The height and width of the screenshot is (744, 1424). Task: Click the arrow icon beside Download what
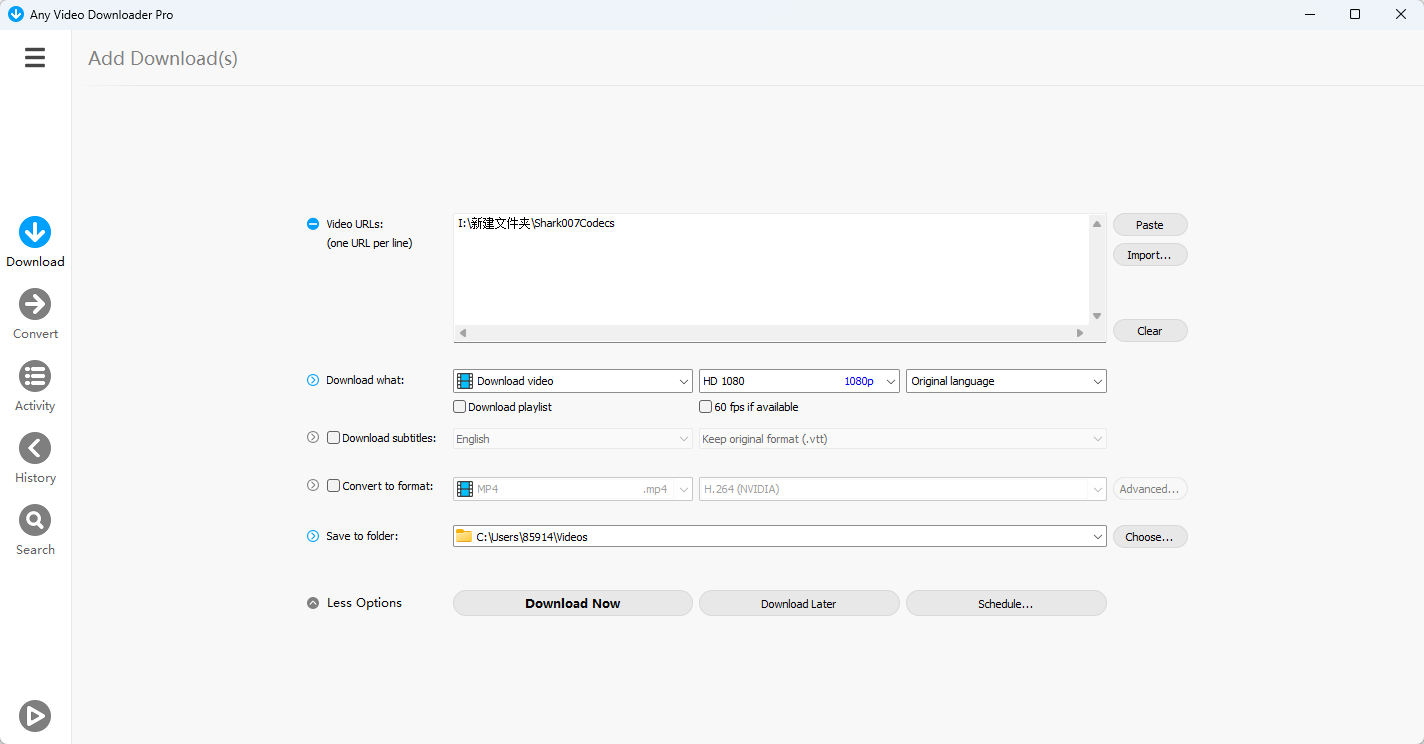click(x=313, y=380)
